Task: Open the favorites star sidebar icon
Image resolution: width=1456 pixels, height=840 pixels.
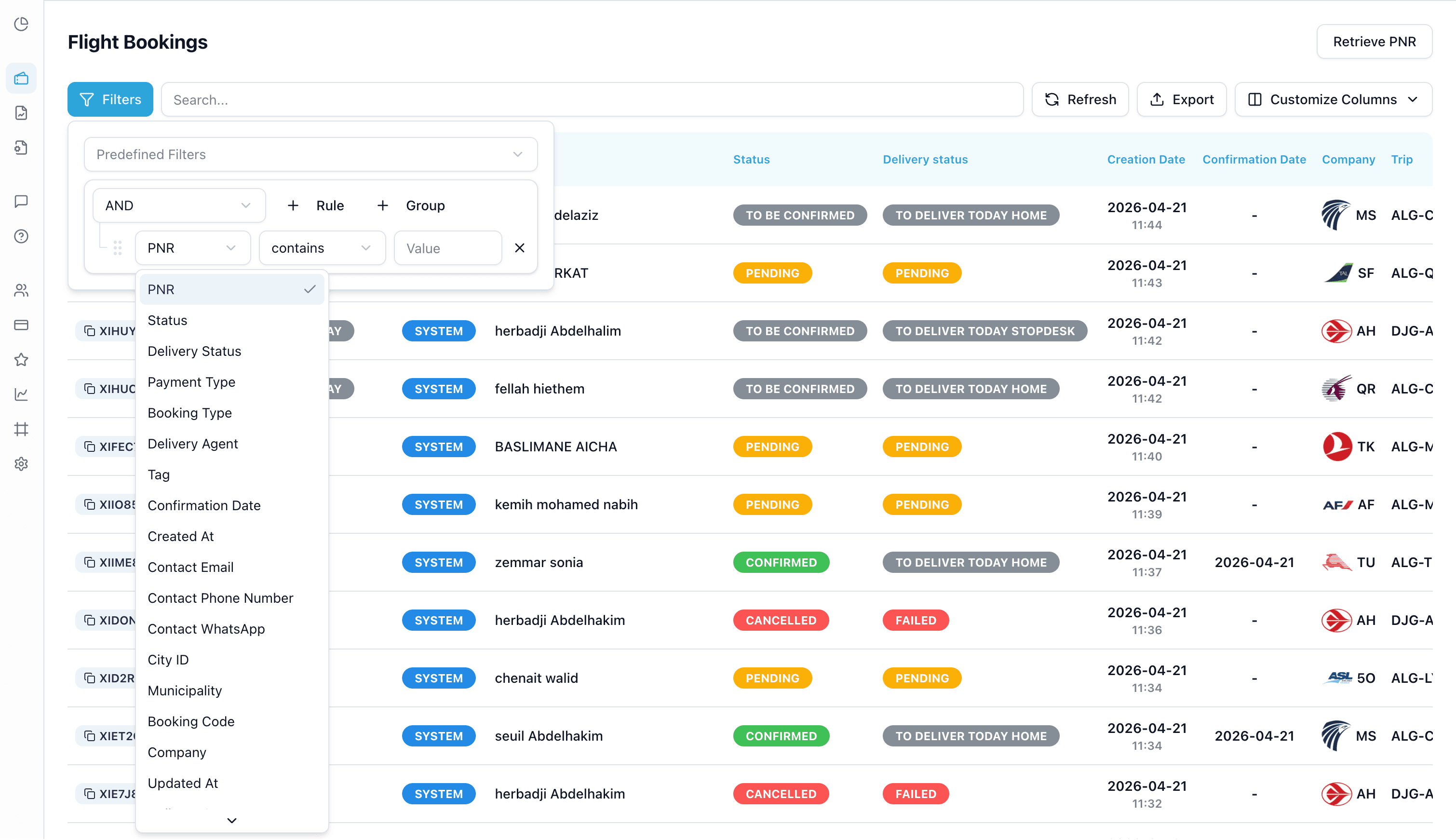Action: [21, 359]
